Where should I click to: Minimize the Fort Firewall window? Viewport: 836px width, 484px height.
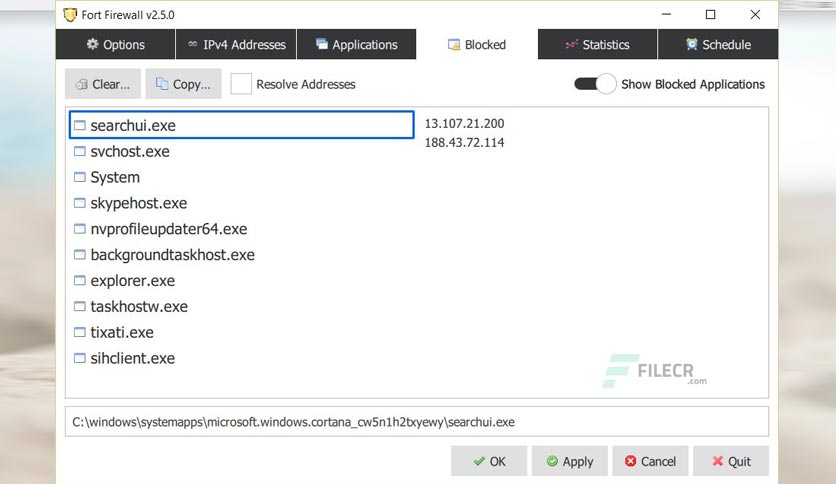click(666, 14)
